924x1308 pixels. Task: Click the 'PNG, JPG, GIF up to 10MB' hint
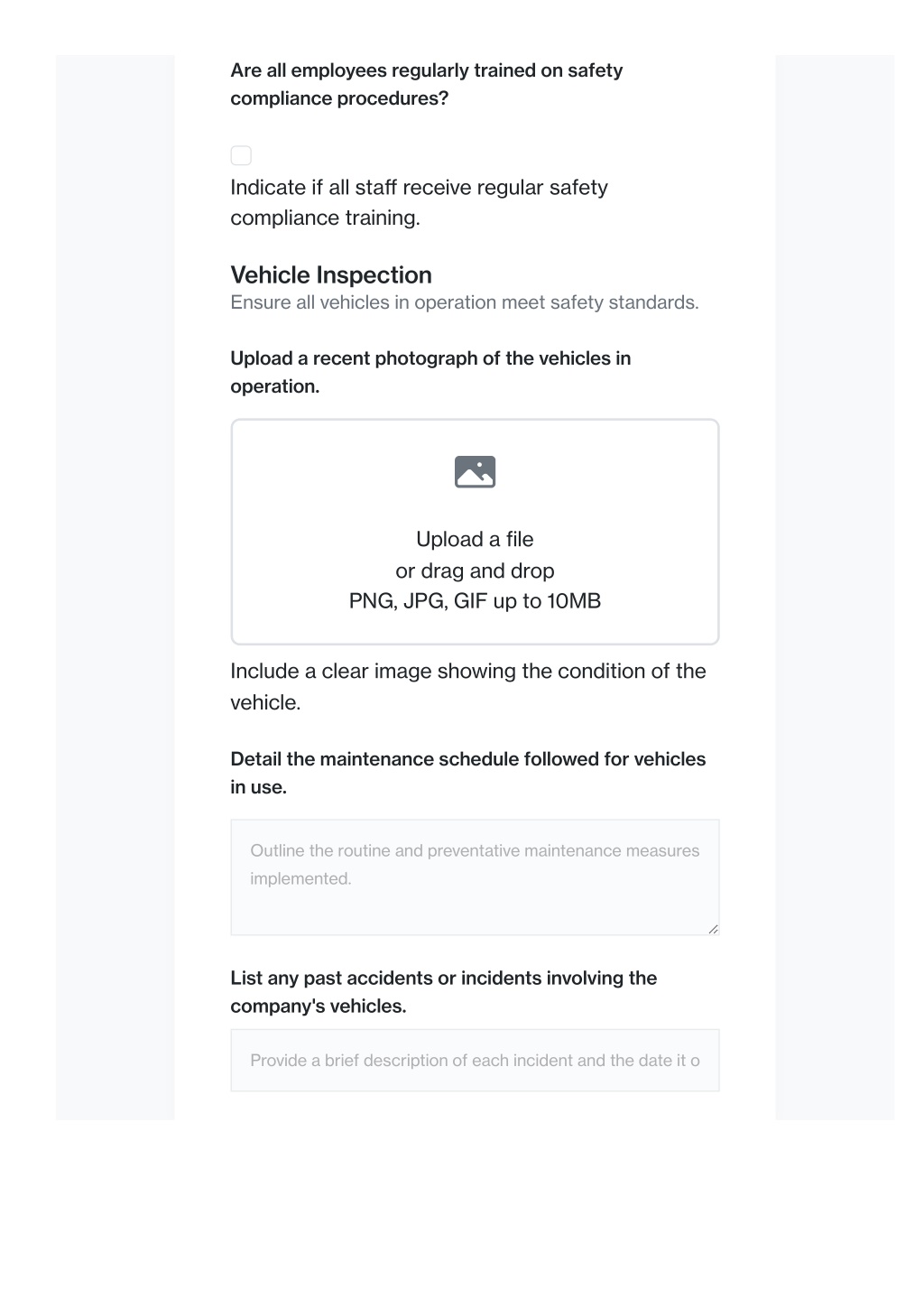click(475, 601)
